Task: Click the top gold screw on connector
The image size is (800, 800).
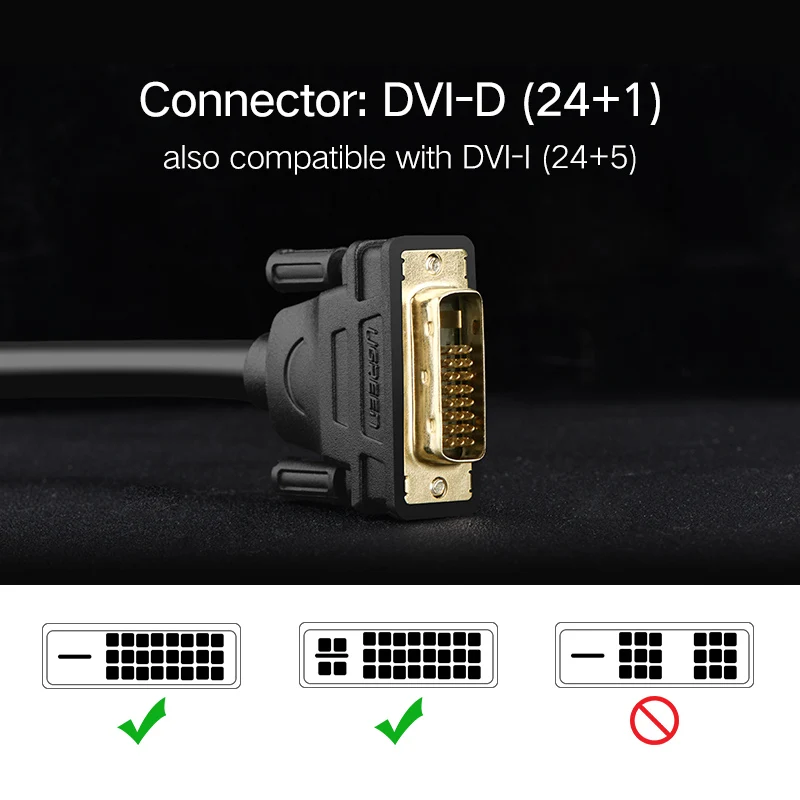Action: click(x=435, y=263)
